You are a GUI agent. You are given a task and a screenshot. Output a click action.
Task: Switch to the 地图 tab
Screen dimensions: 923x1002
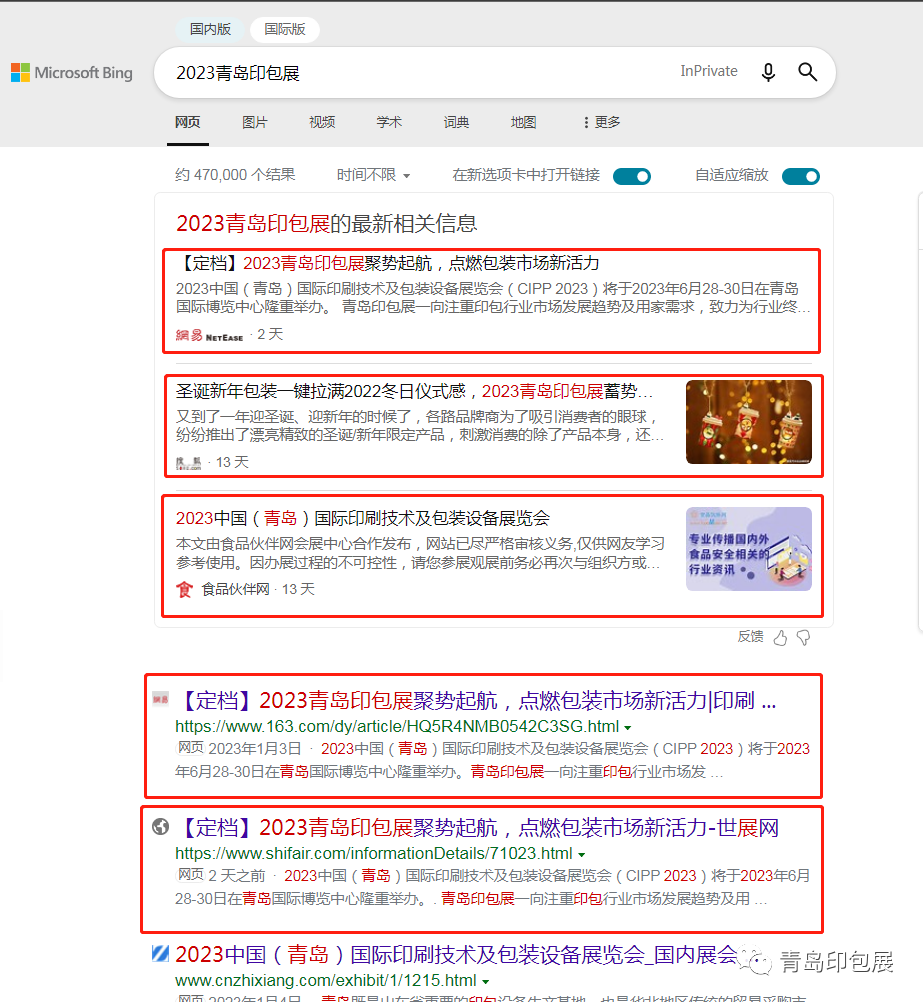pyautogui.click(x=524, y=122)
